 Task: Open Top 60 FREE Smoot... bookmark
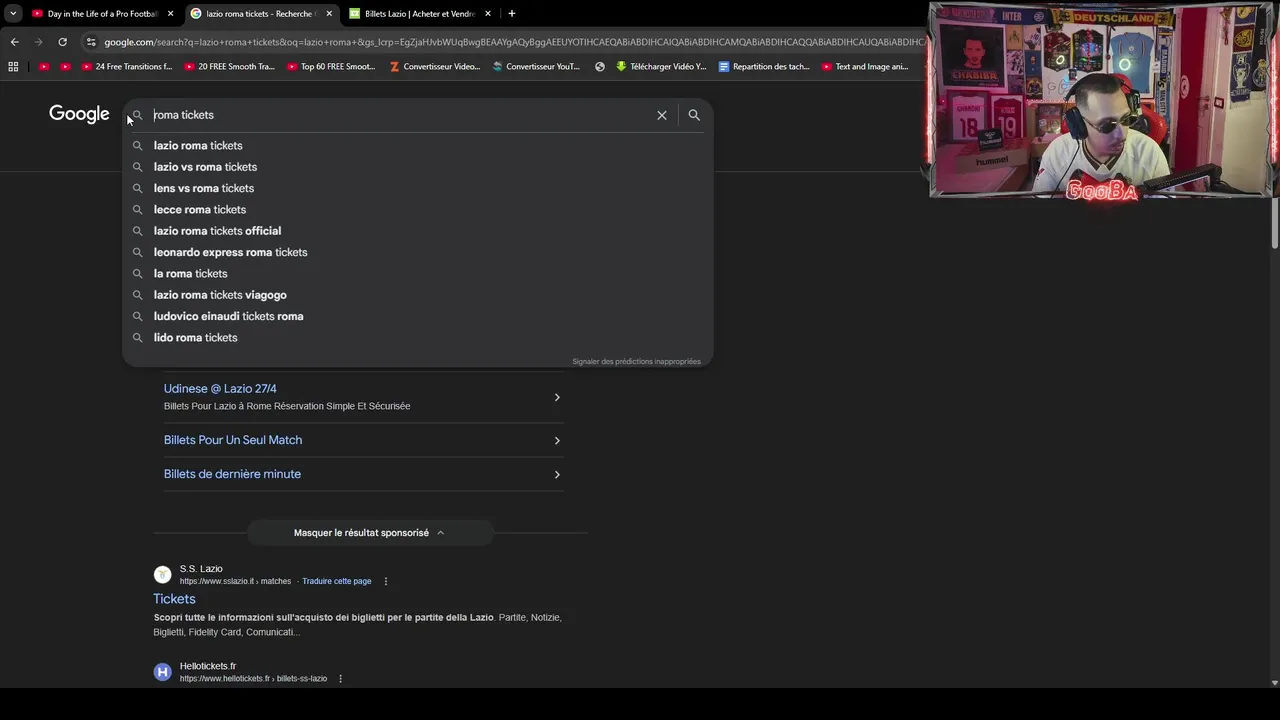click(x=331, y=67)
